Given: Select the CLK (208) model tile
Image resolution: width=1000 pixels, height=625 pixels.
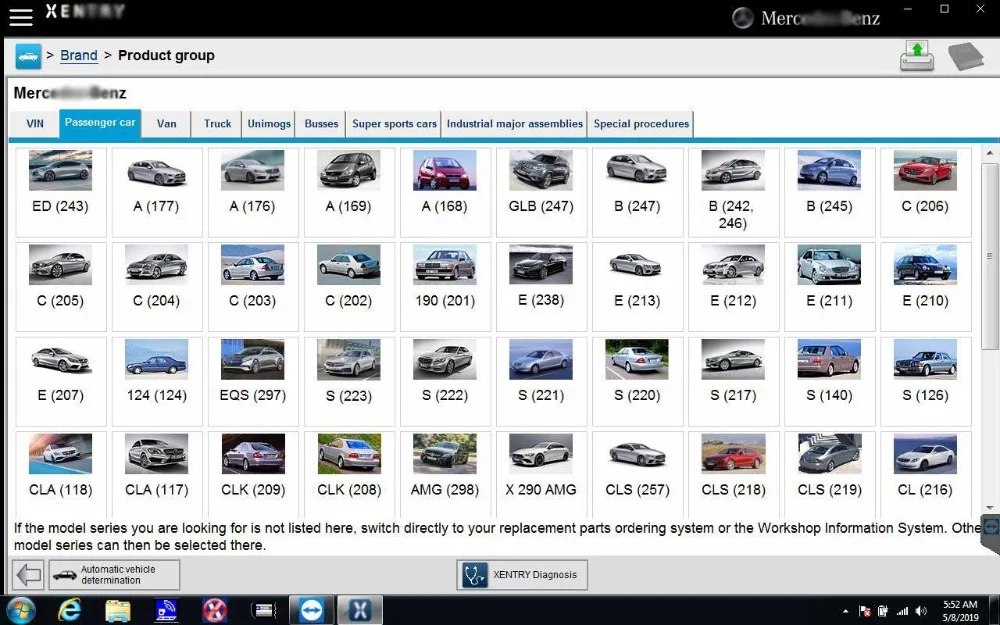Looking at the screenshot, I should [349, 474].
